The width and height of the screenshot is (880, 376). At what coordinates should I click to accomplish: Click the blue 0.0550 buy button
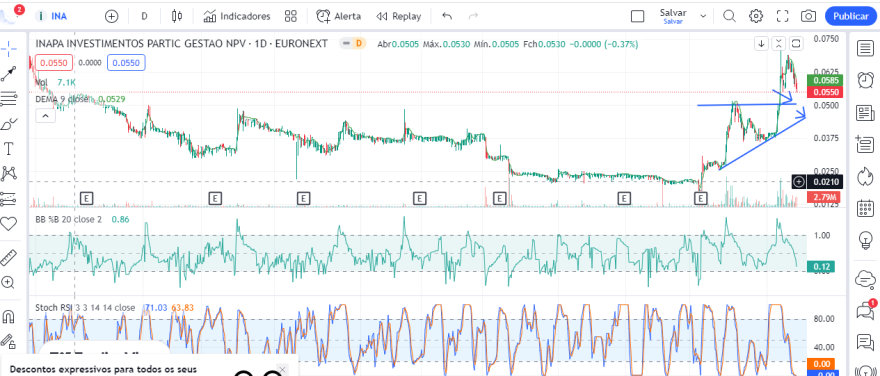point(126,63)
